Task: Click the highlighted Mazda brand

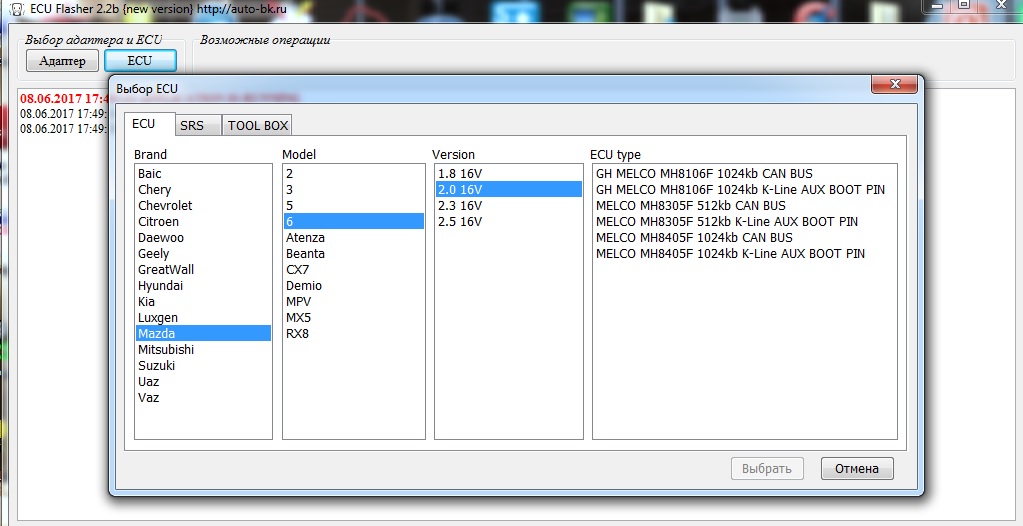Action: click(202, 333)
